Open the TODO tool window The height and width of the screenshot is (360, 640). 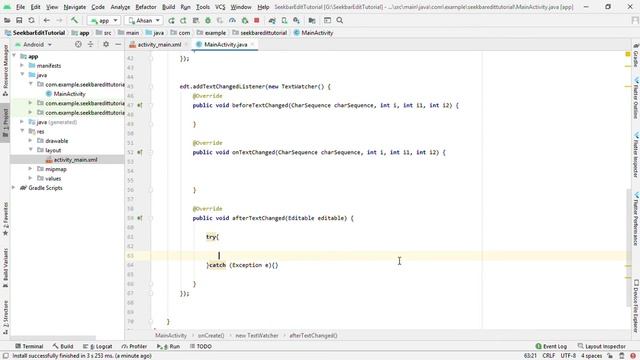coord(200,346)
